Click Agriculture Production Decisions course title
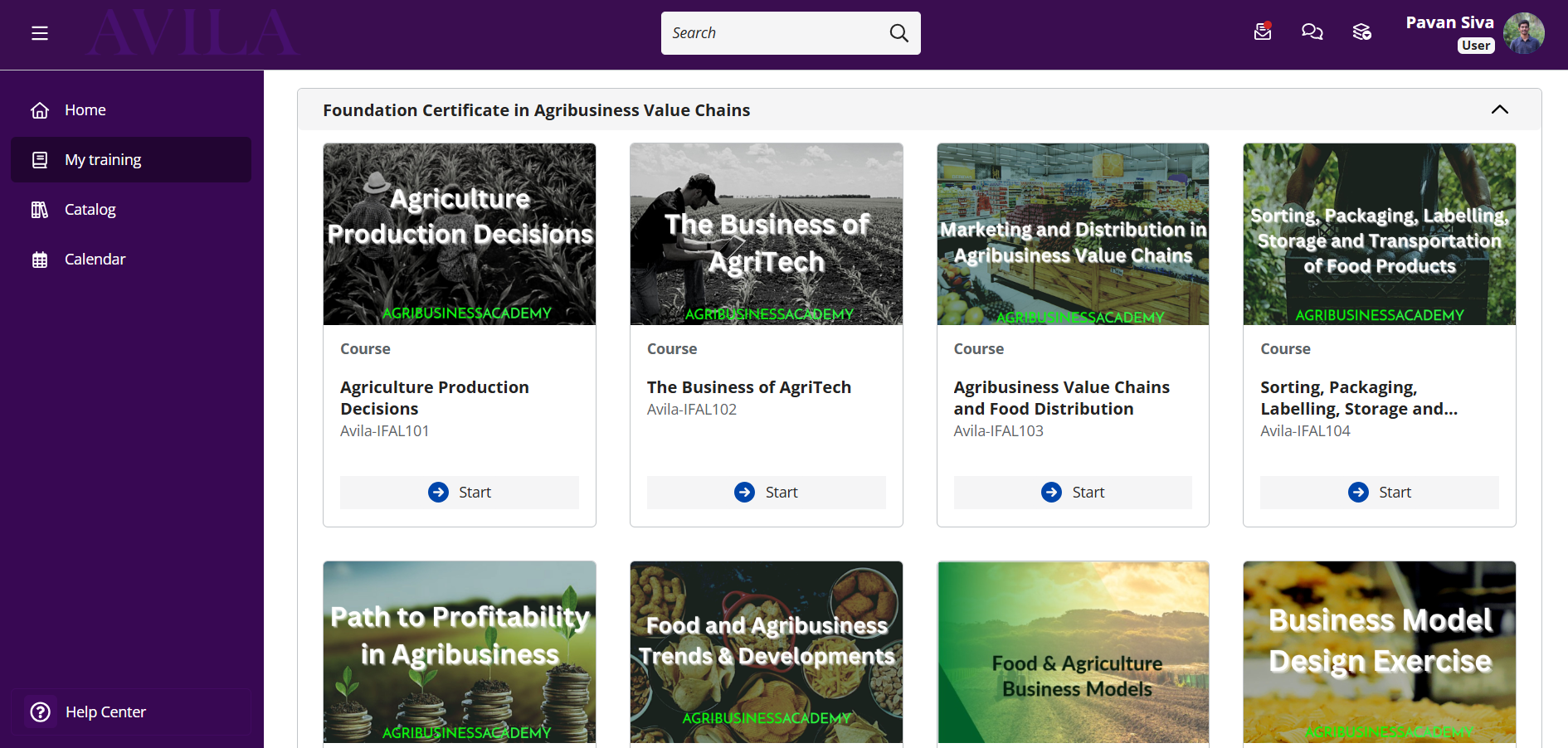 [435, 398]
